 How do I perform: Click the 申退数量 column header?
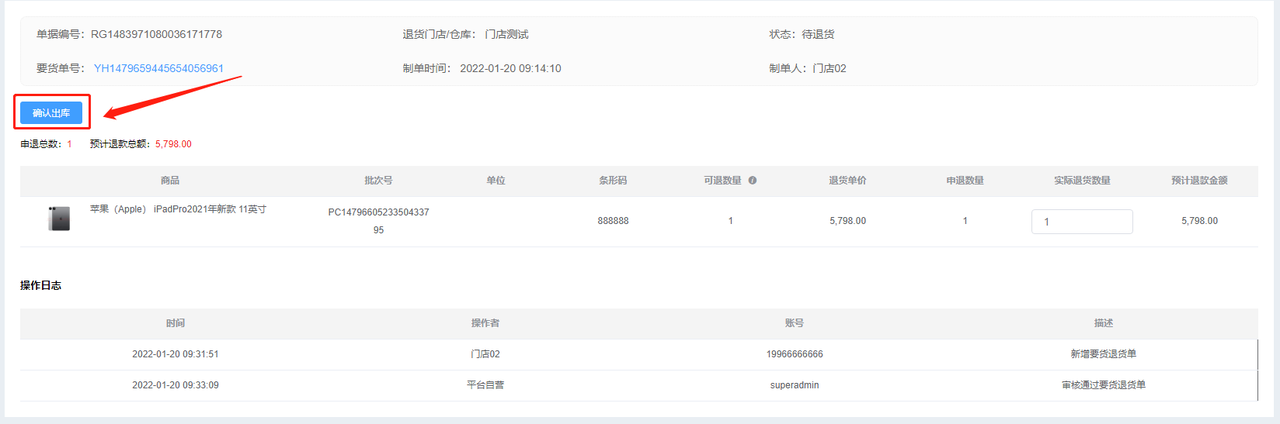point(965,181)
